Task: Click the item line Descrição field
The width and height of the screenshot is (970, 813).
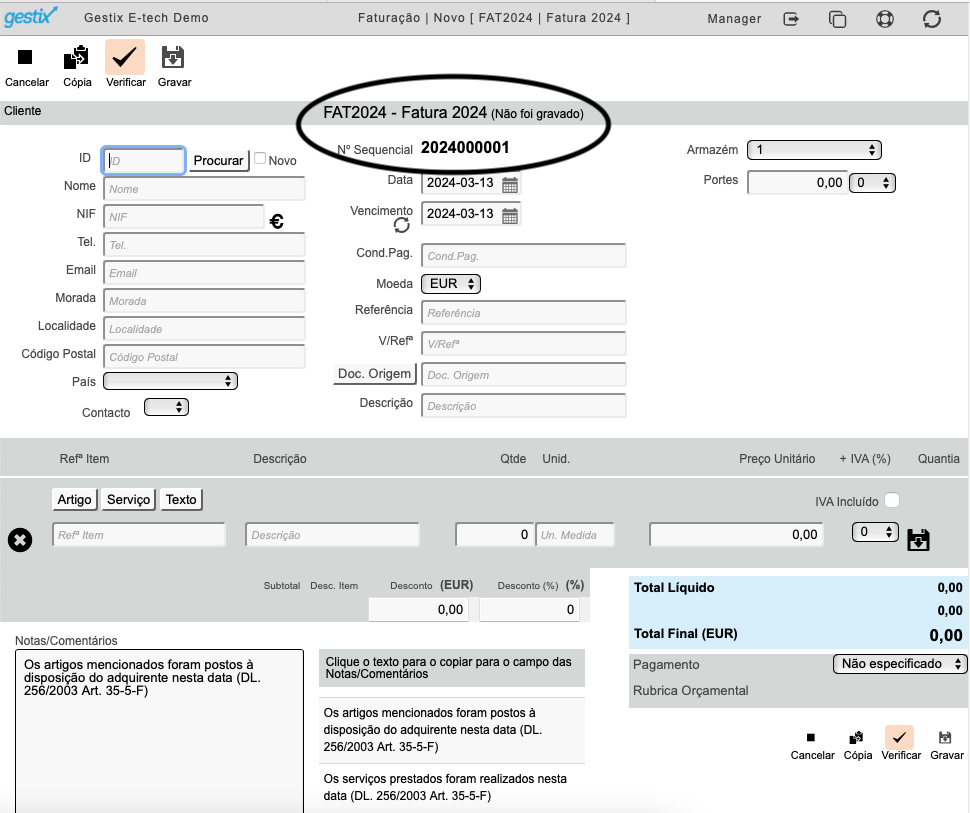Action: 333,535
